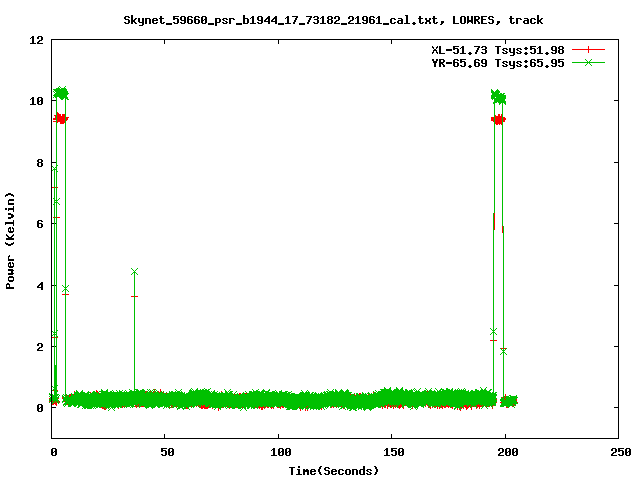Click the x-axis tick label 50
640x480 pixels.
coord(167,452)
